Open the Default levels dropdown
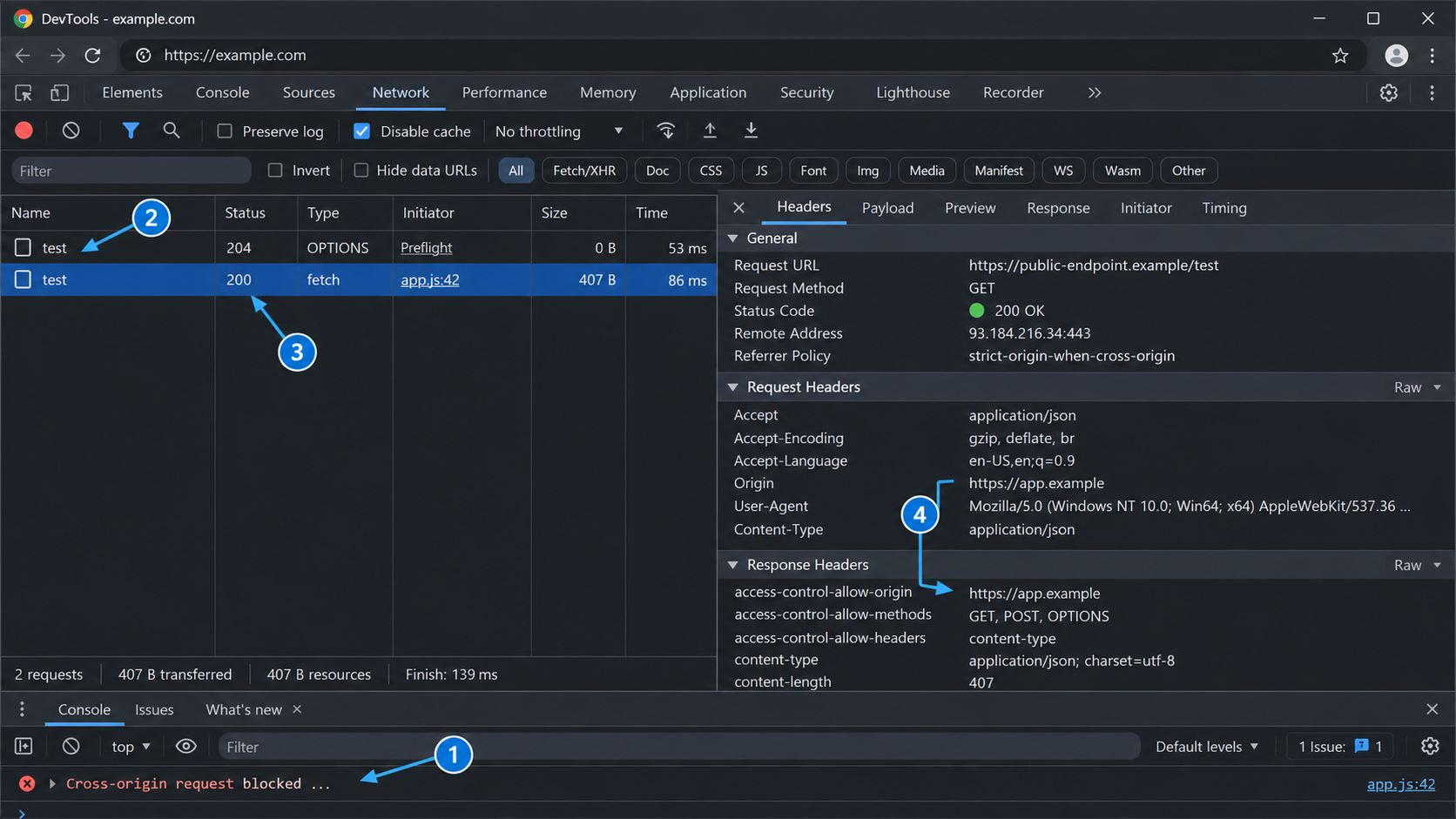1456x819 pixels. click(x=1207, y=747)
